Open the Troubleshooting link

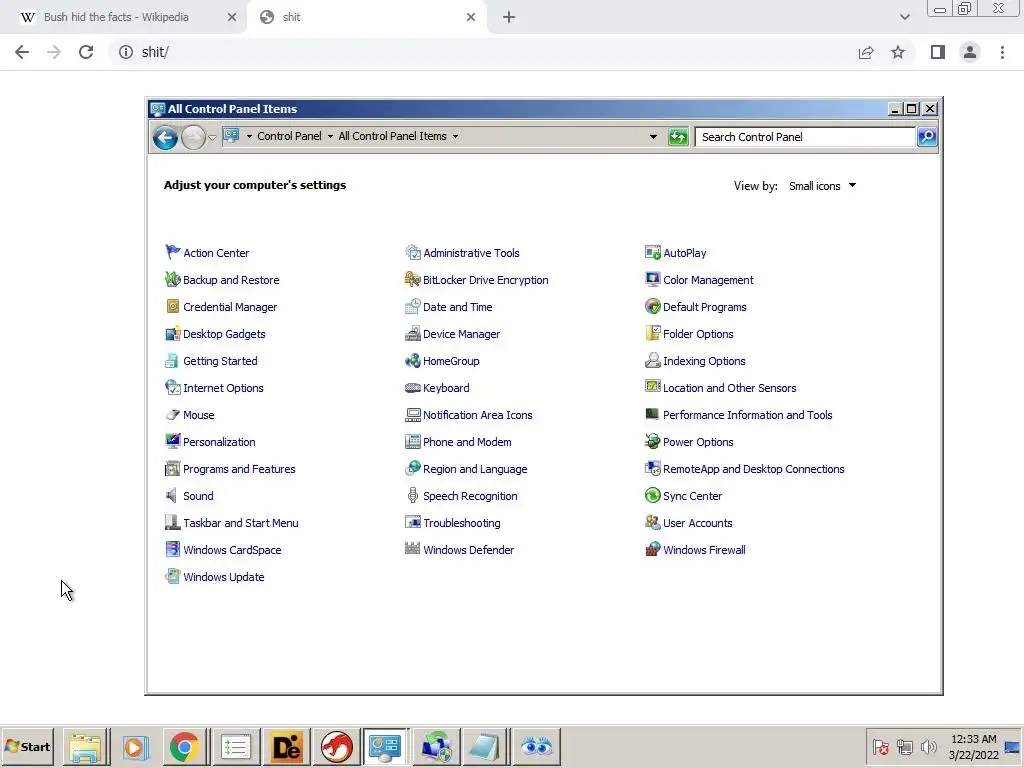462,522
